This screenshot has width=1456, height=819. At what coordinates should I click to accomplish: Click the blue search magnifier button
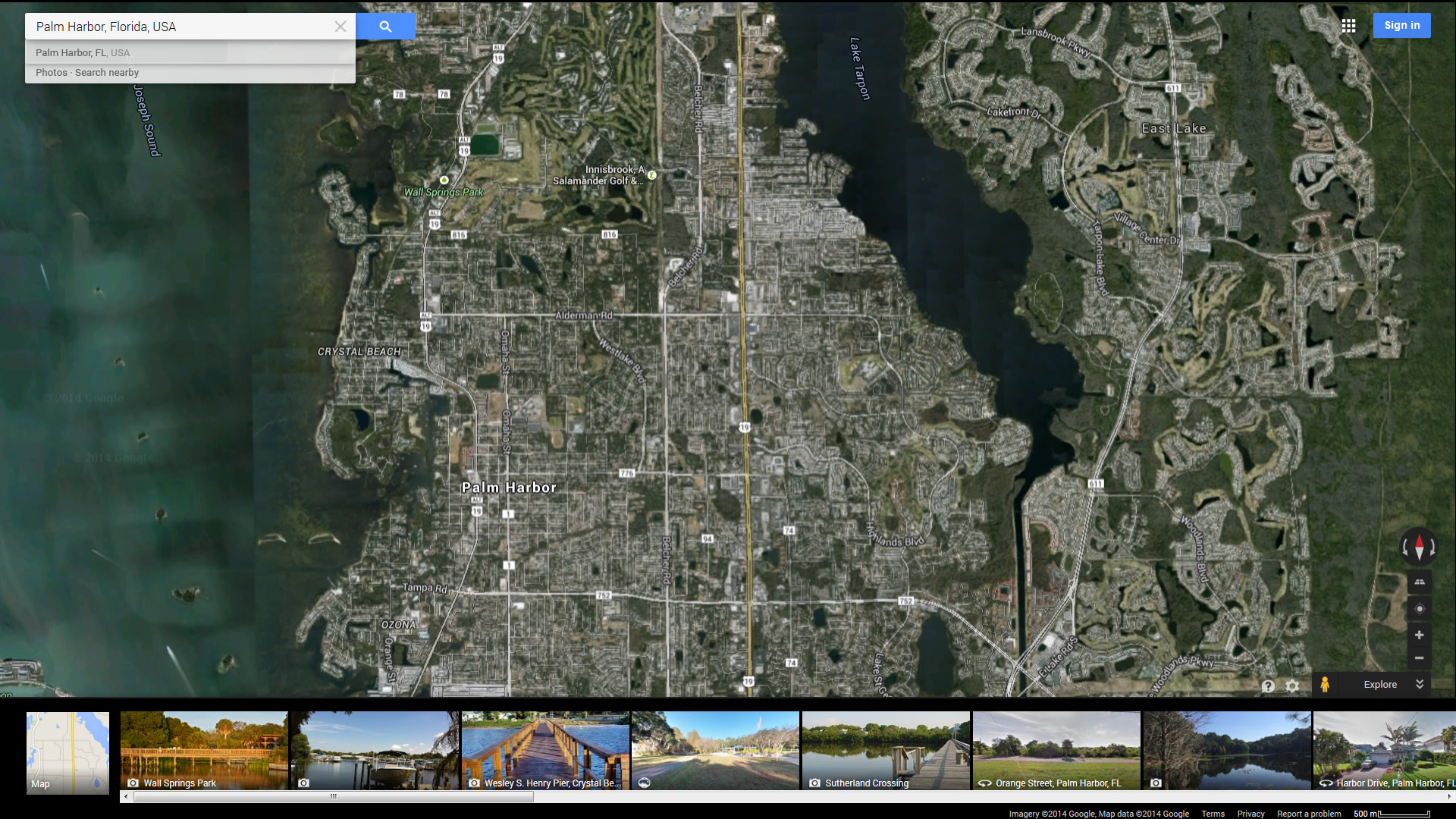pyautogui.click(x=385, y=27)
